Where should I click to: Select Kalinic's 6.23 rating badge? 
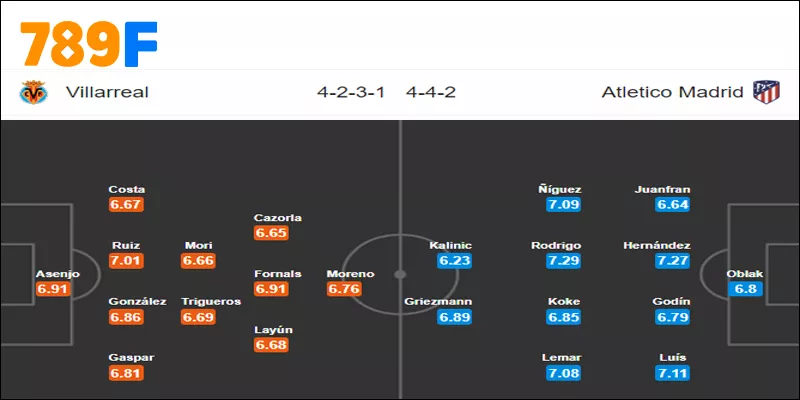(454, 261)
